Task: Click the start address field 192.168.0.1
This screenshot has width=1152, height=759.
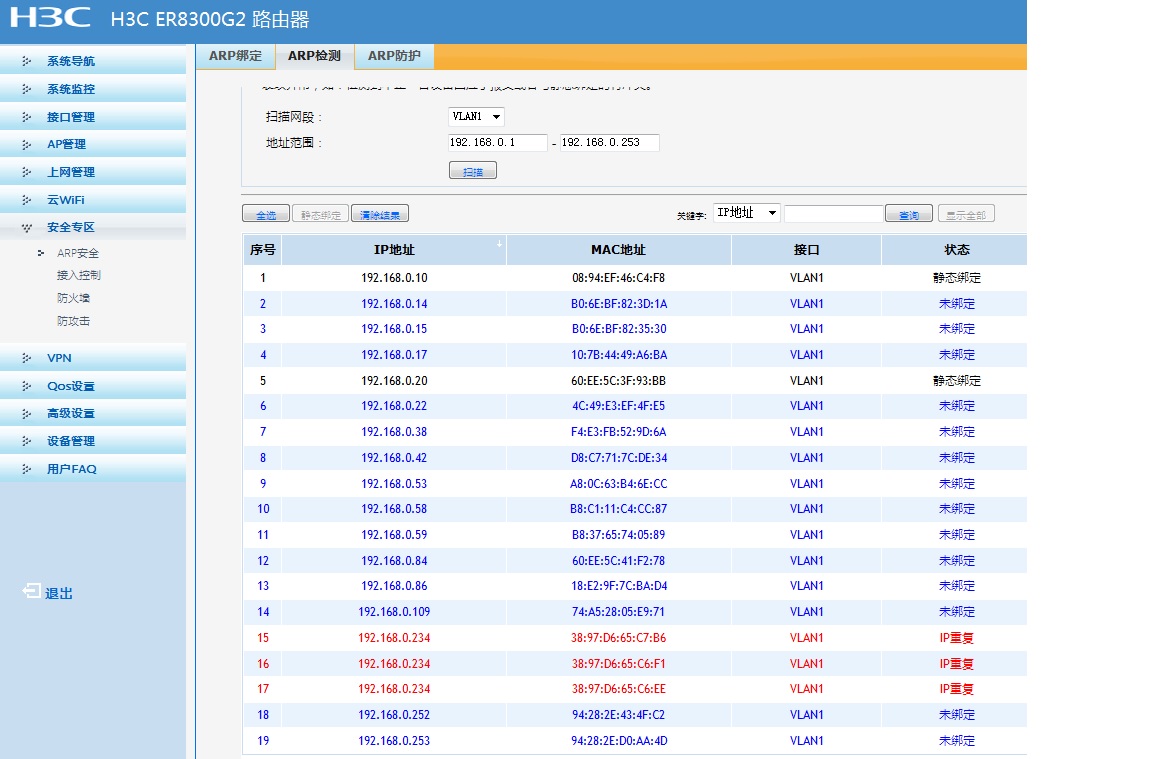Action: point(497,143)
